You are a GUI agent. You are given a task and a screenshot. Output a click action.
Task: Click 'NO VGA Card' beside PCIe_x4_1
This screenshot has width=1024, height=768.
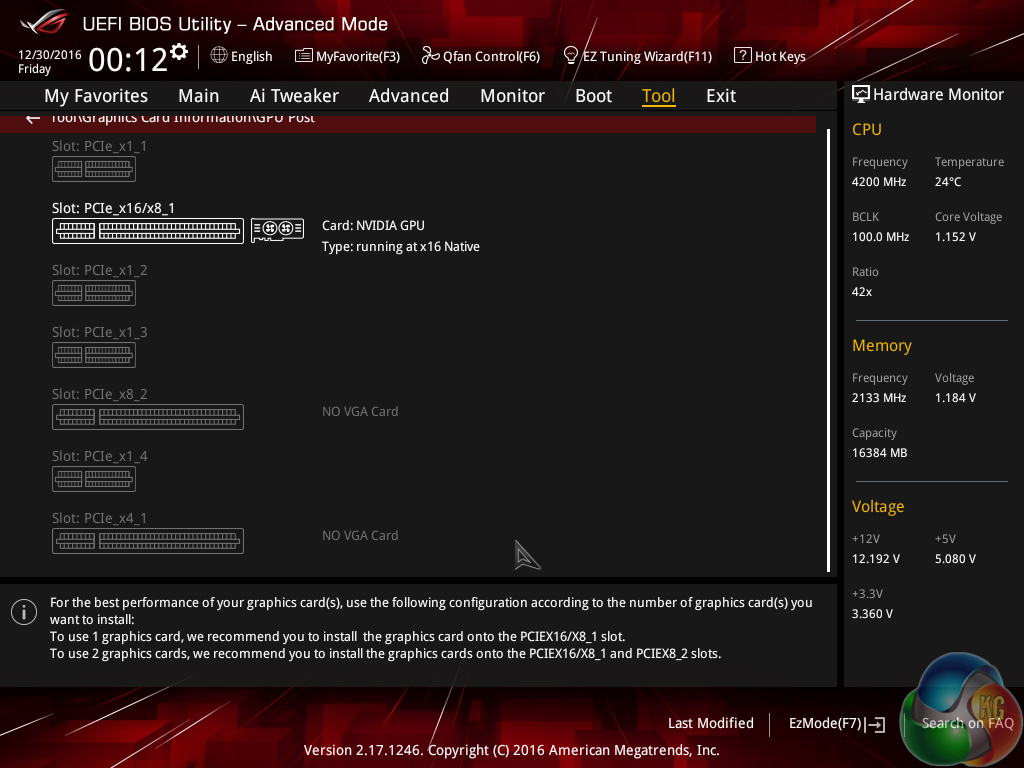pos(360,536)
